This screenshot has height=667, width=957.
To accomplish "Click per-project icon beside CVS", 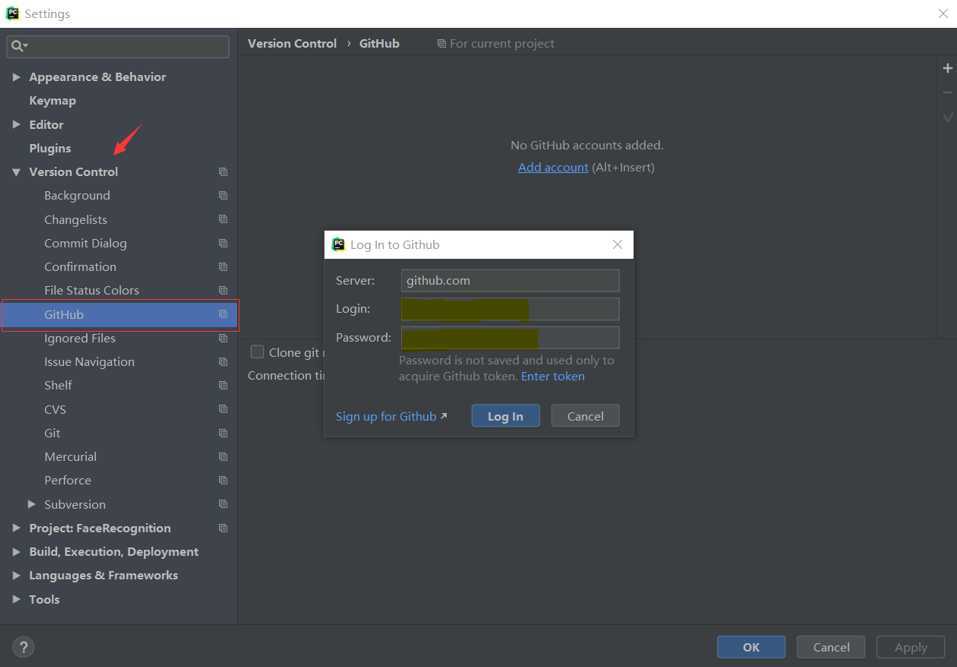I will click(x=223, y=409).
